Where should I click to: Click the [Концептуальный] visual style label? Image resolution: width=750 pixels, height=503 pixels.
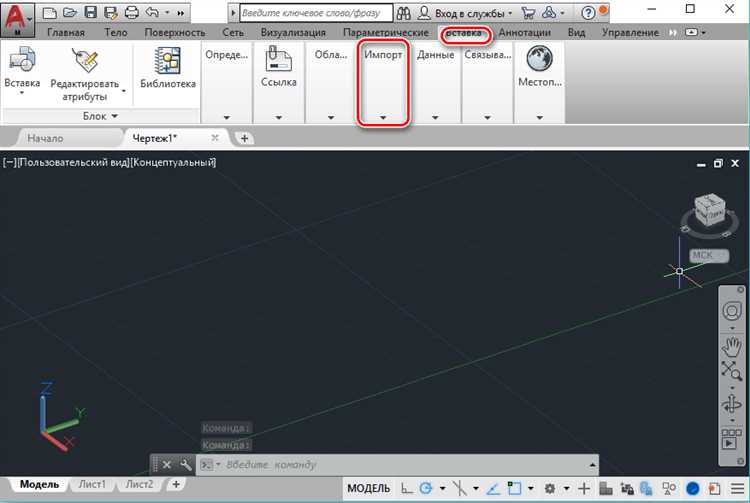pyautogui.click(x=173, y=163)
